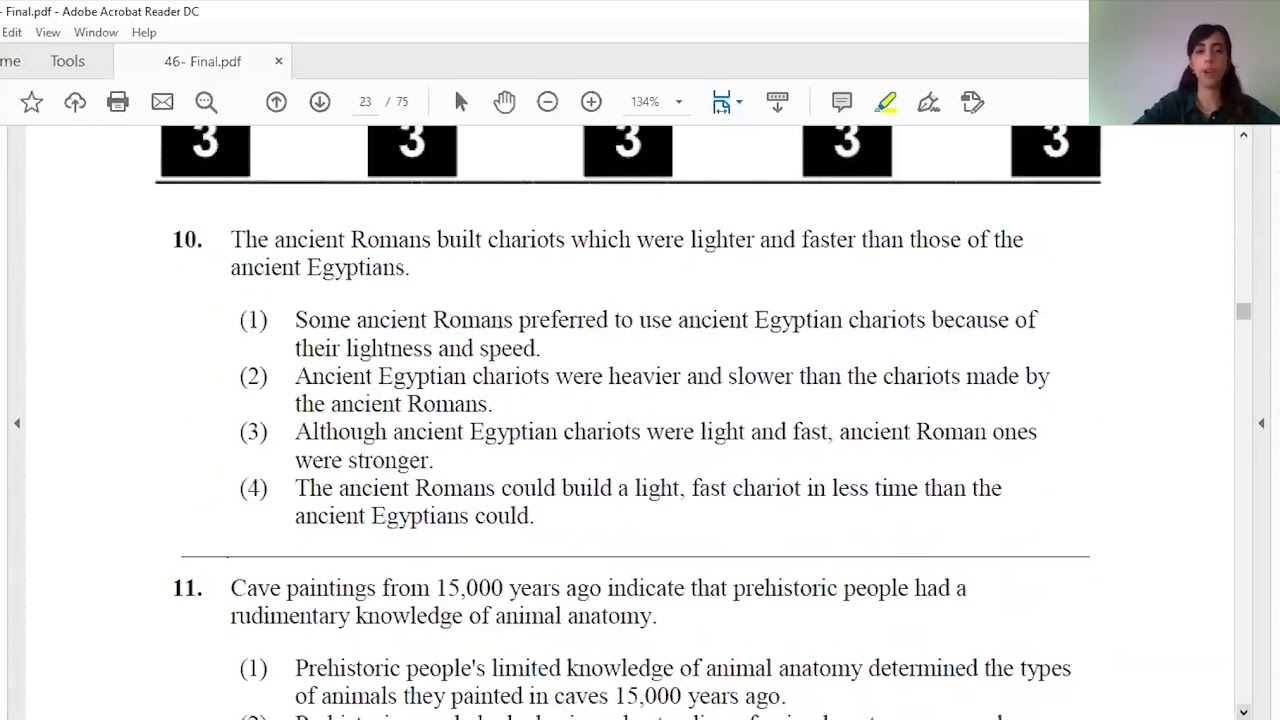Click the text 'Although ancient Egyptian chariots'

(468, 432)
